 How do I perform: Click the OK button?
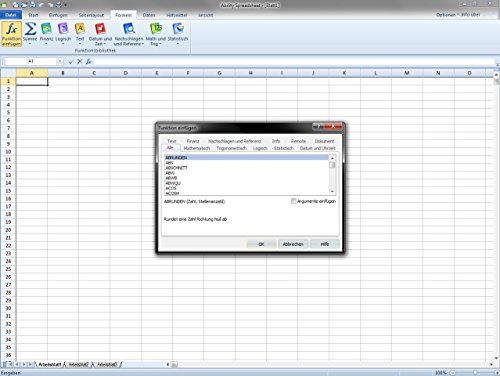261,244
